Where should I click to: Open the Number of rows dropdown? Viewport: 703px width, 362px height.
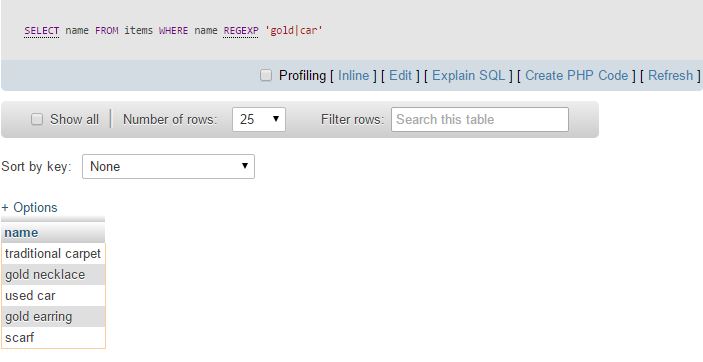click(259, 119)
